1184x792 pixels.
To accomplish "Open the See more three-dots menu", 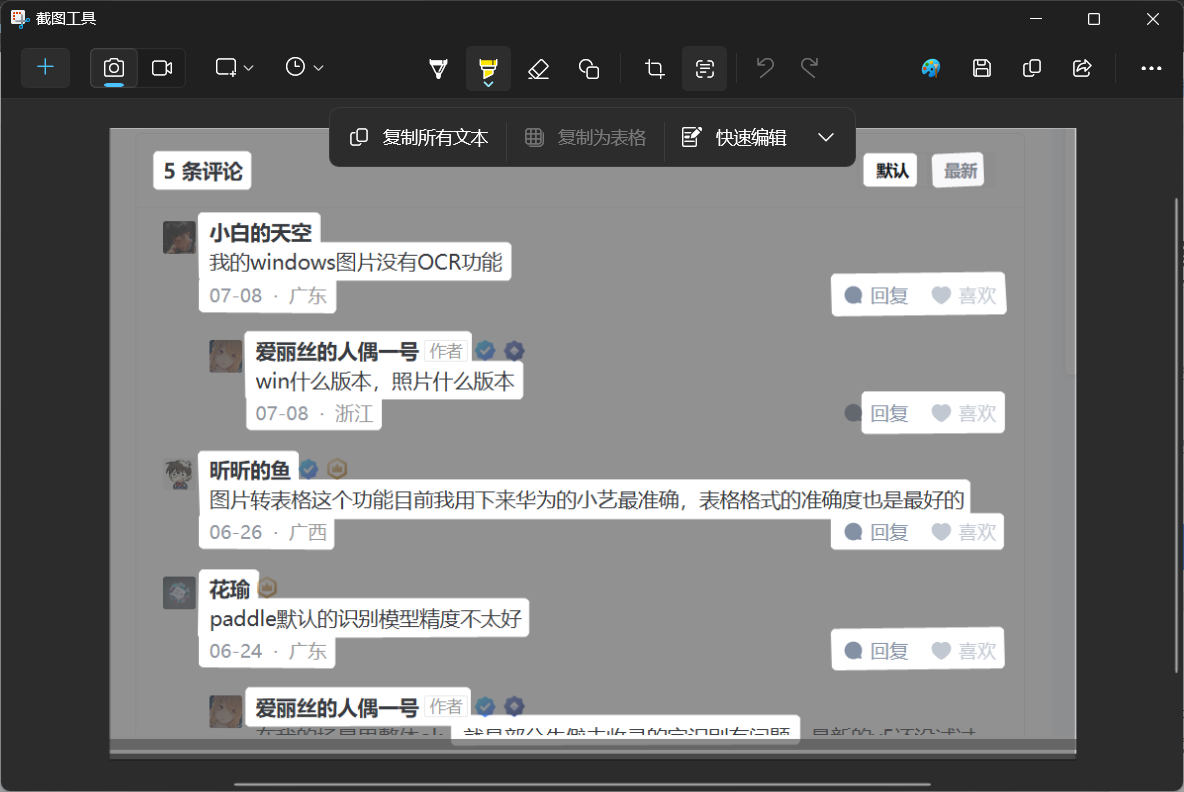I will point(1151,69).
